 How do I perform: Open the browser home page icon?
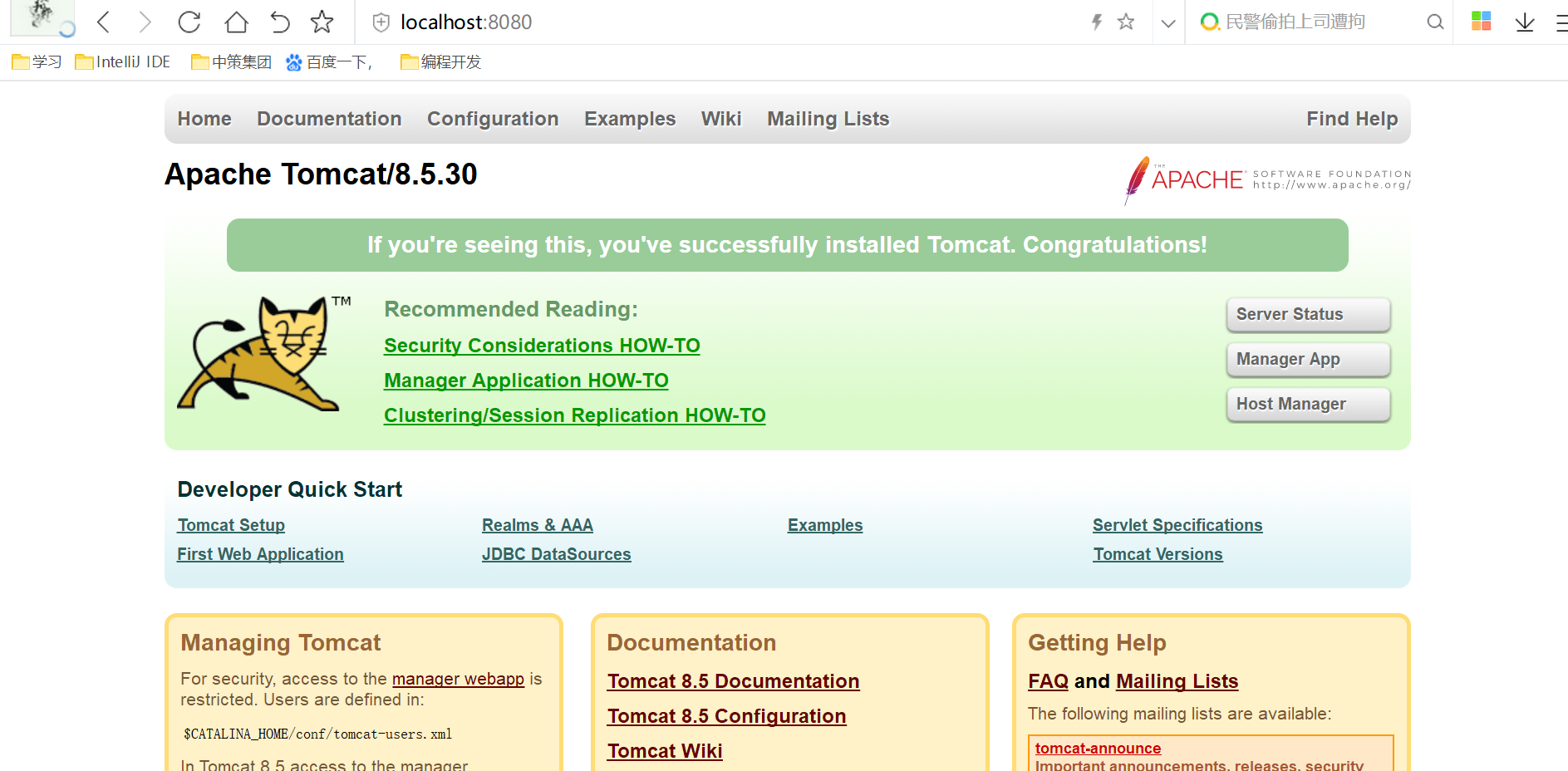point(236,22)
